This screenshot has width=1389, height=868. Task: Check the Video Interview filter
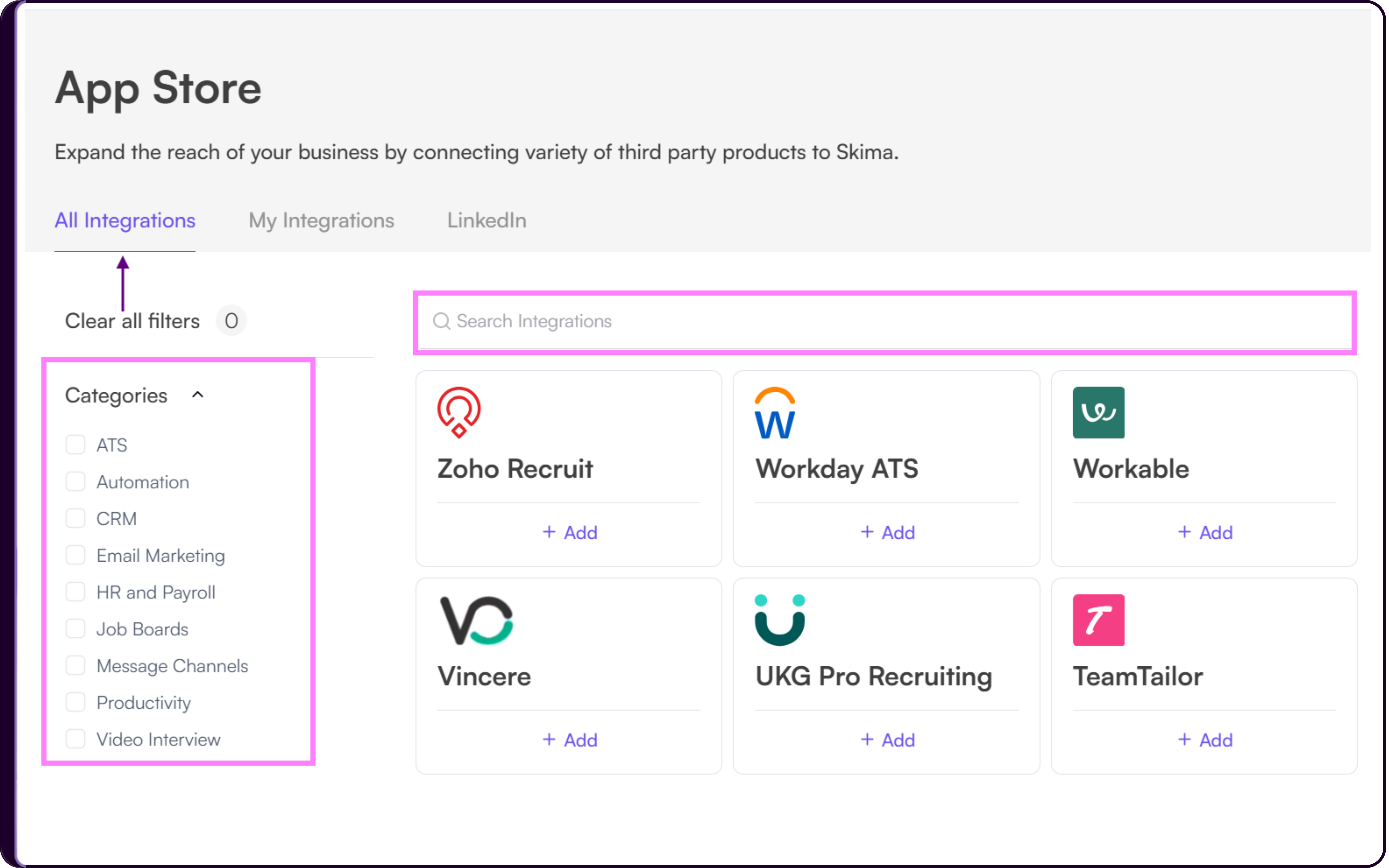coord(75,739)
